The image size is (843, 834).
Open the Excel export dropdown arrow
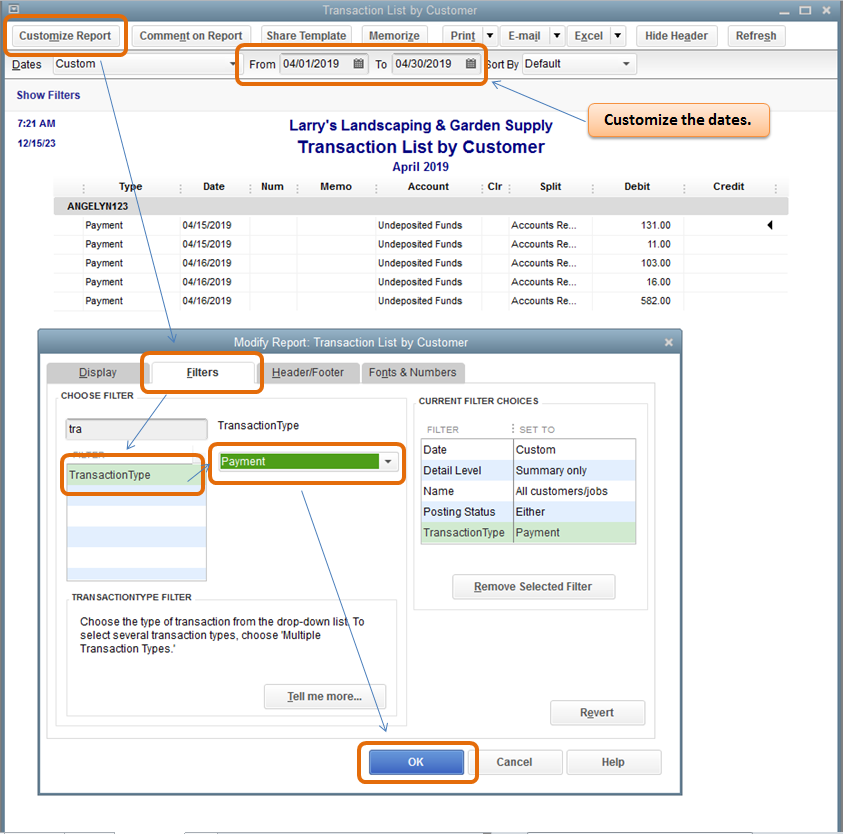coord(618,36)
